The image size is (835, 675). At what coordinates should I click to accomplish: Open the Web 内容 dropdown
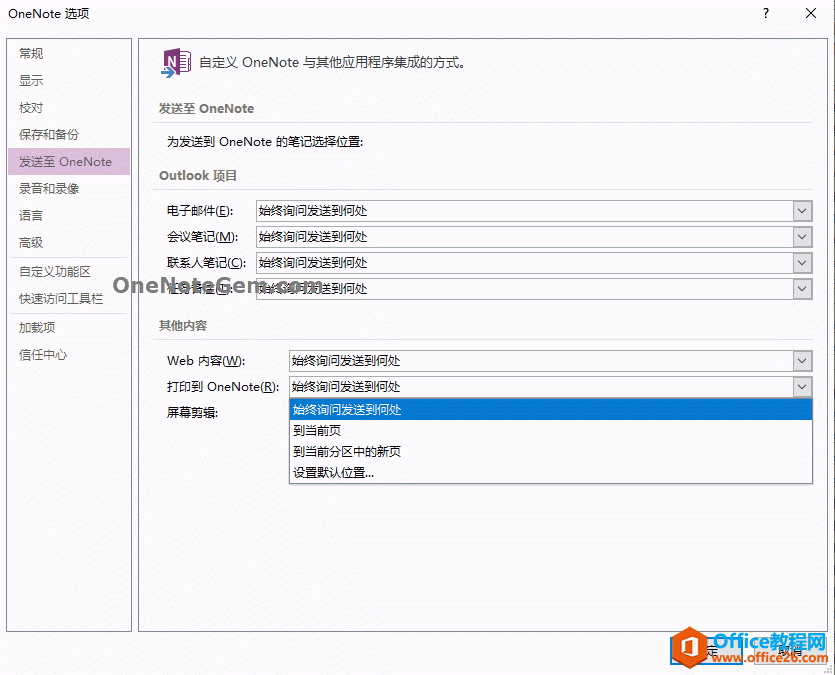coord(801,361)
